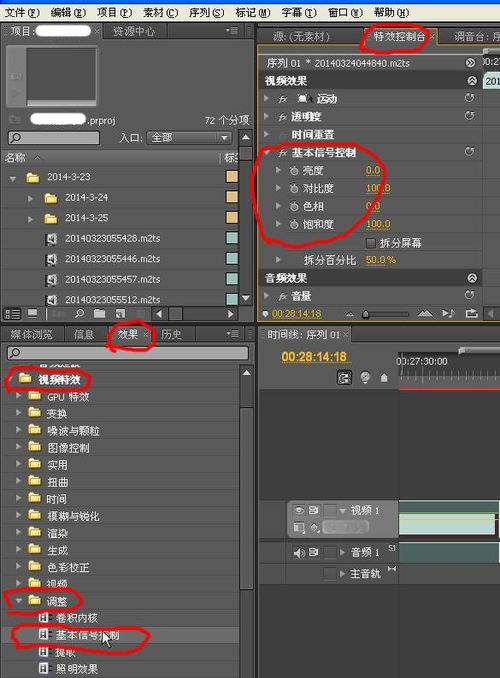Click the stopwatch icon next to 亮度

[294, 171]
